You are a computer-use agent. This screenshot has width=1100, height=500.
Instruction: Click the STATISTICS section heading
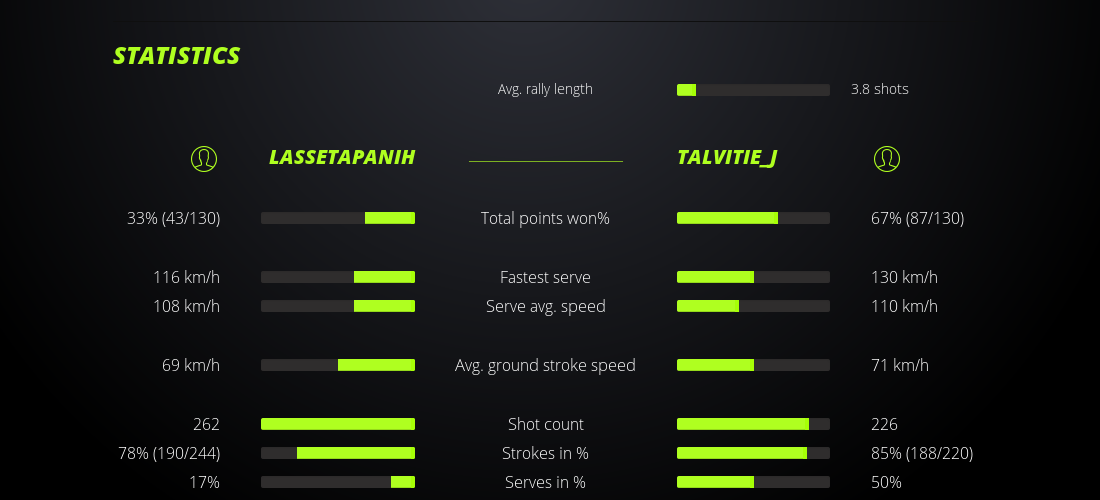176,56
